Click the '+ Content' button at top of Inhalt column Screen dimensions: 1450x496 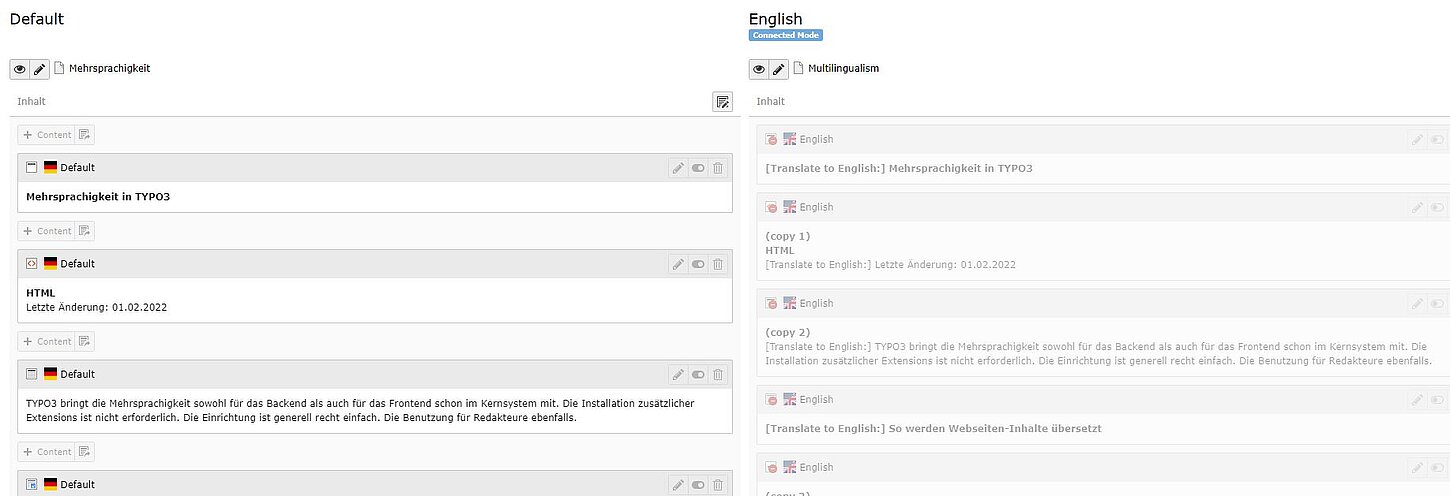46,135
